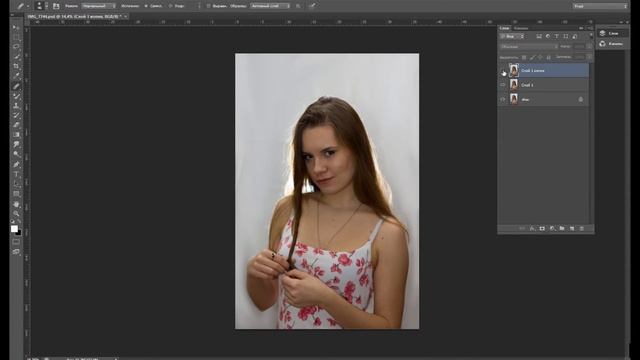Click the Add layer mask icon

click(542, 229)
